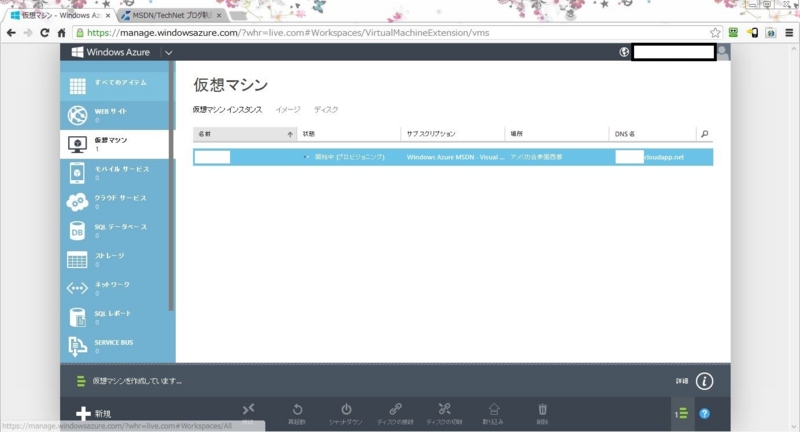
Task: Click the search magnifier in table header
Action: [x=705, y=134]
